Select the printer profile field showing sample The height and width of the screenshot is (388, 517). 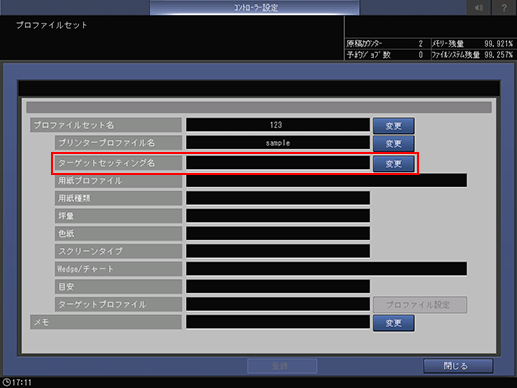pos(278,143)
